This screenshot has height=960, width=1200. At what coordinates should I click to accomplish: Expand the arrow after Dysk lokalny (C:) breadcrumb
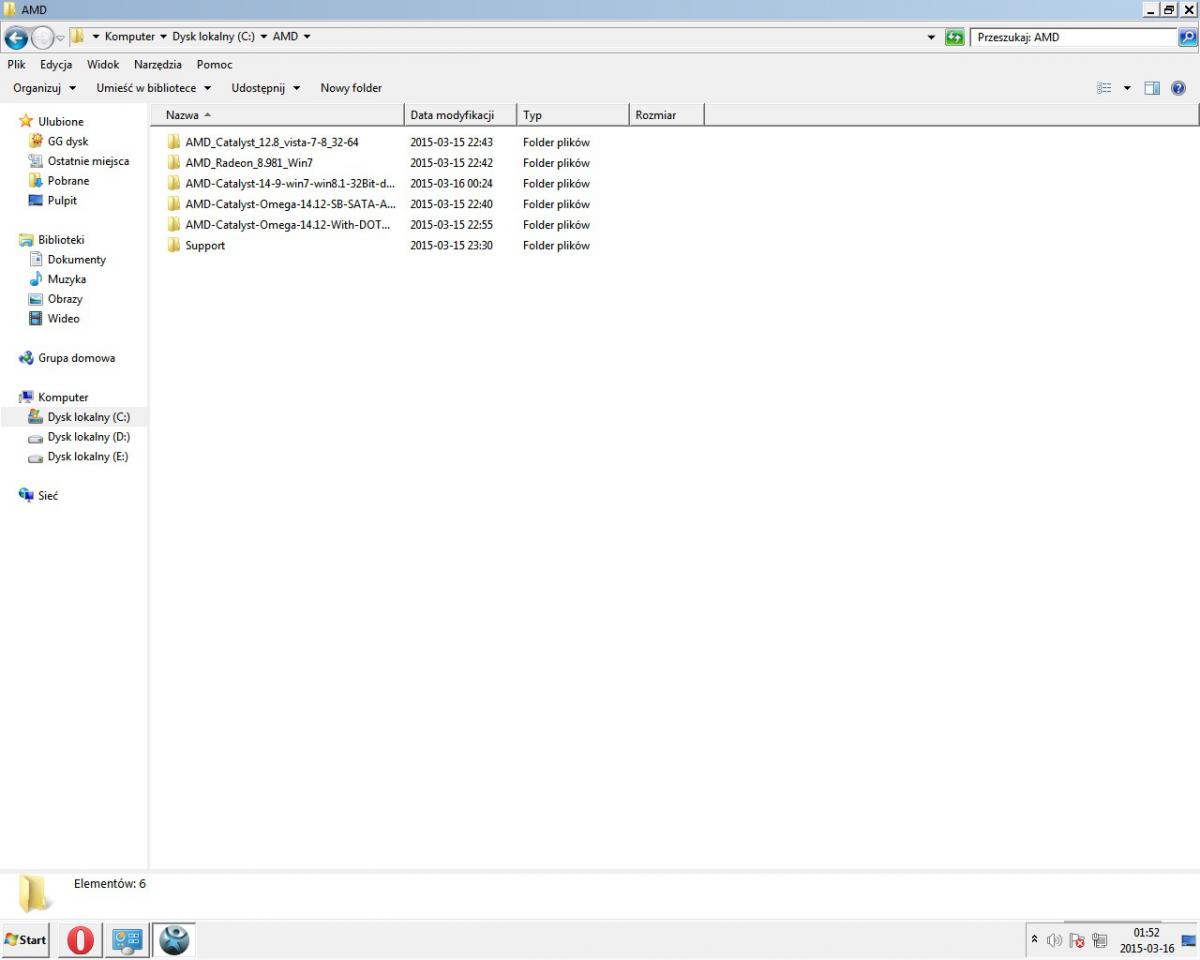coord(263,37)
